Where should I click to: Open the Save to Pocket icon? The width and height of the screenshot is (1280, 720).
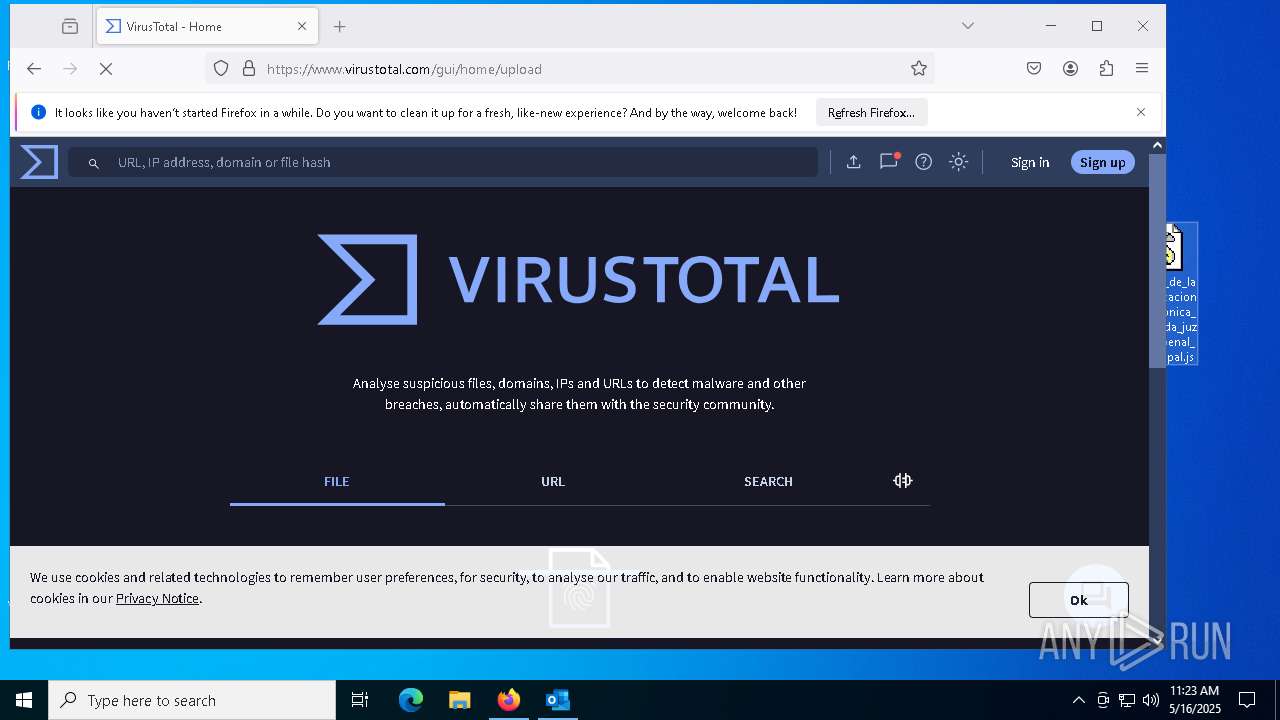[1034, 68]
